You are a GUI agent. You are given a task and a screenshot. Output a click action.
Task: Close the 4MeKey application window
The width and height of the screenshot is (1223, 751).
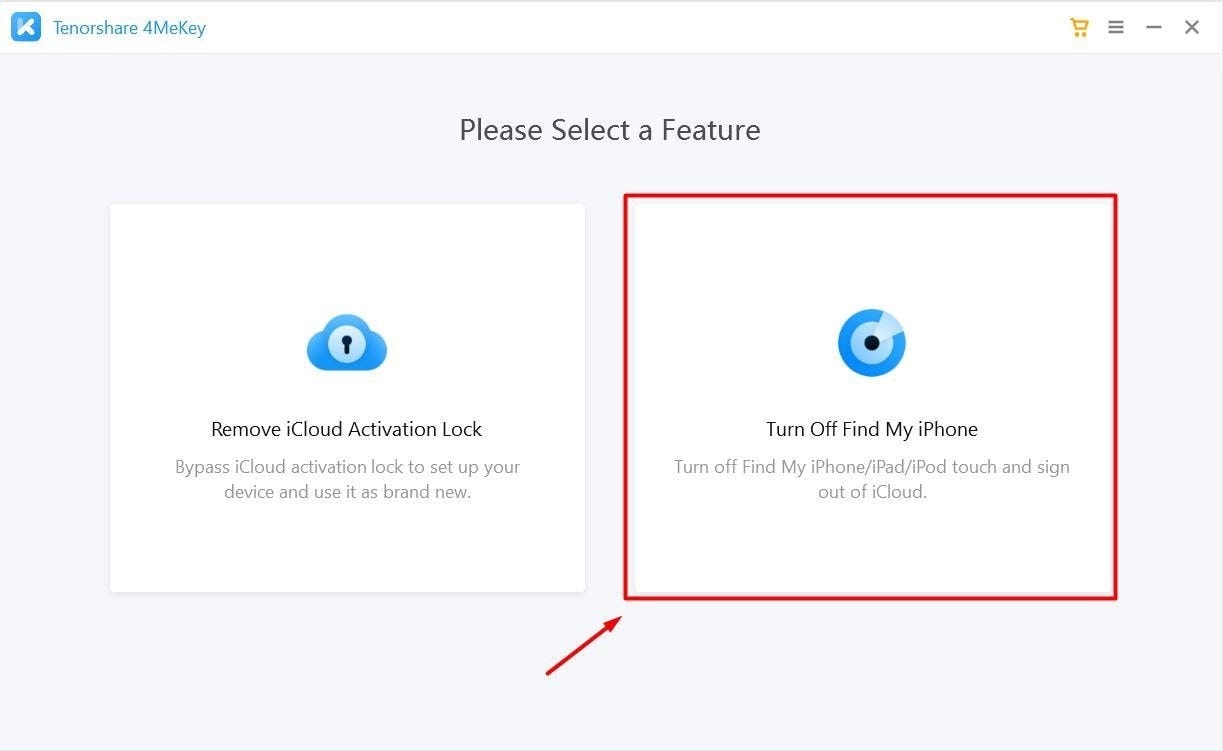point(1192,27)
